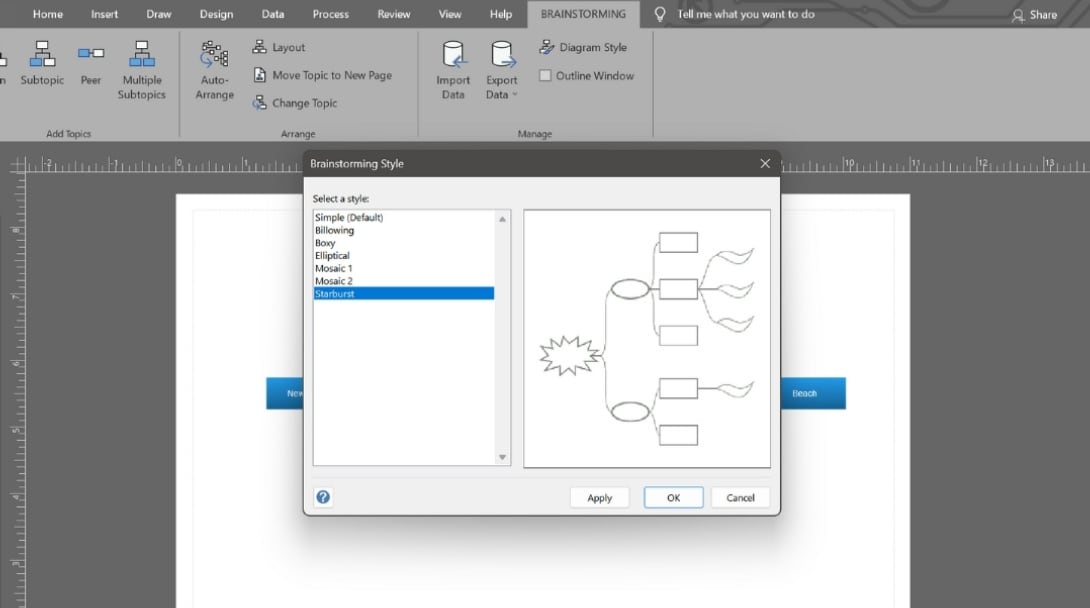Select the Mosaic 2 style
The width and height of the screenshot is (1090, 608).
[x=404, y=281]
